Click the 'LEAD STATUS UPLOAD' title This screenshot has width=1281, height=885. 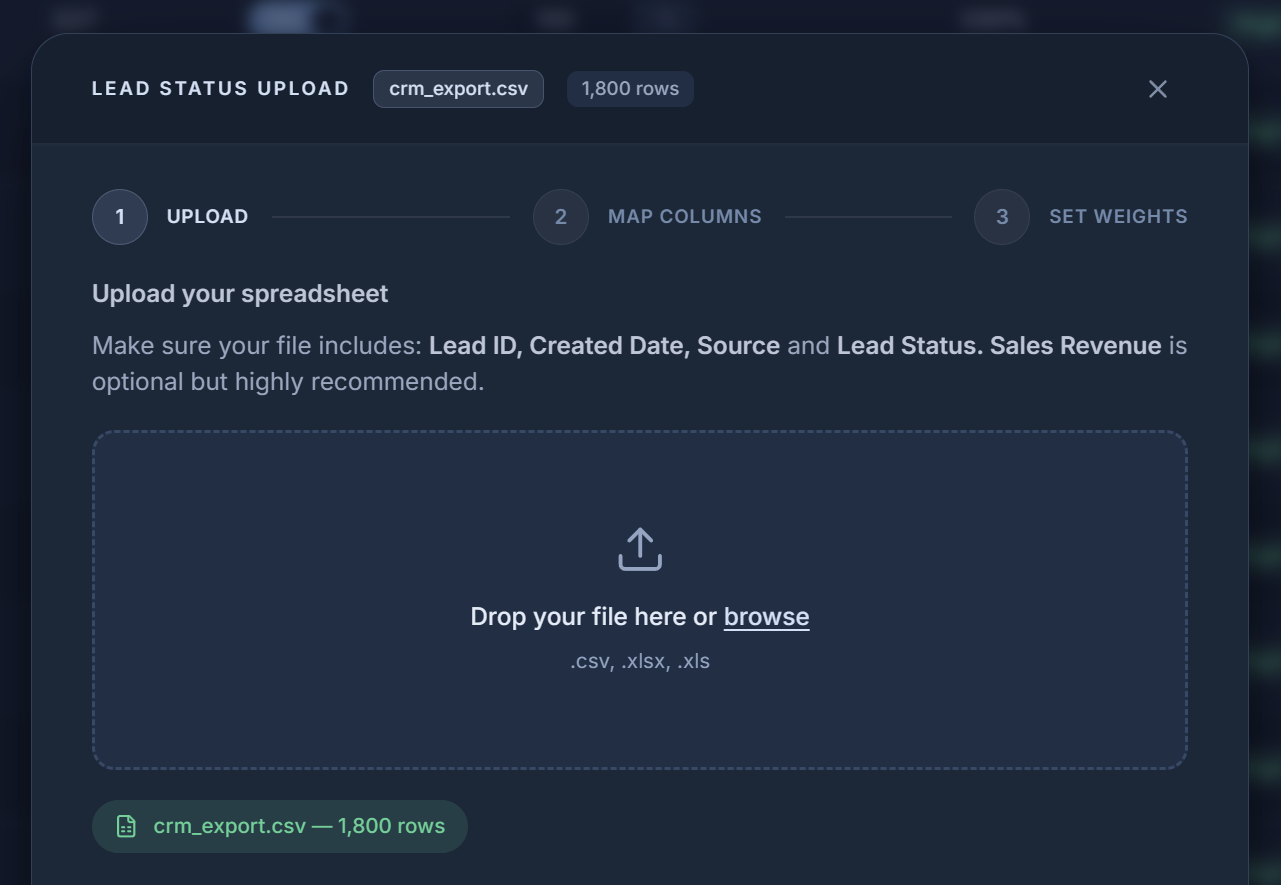pos(221,89)
